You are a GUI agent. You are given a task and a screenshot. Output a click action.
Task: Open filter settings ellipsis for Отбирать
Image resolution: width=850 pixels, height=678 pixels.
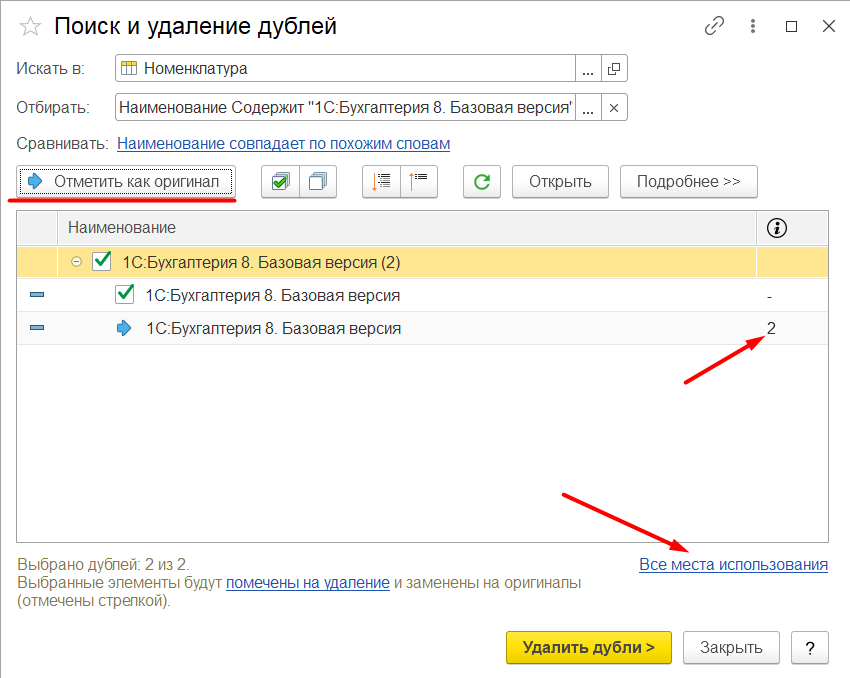click(588, 107)
